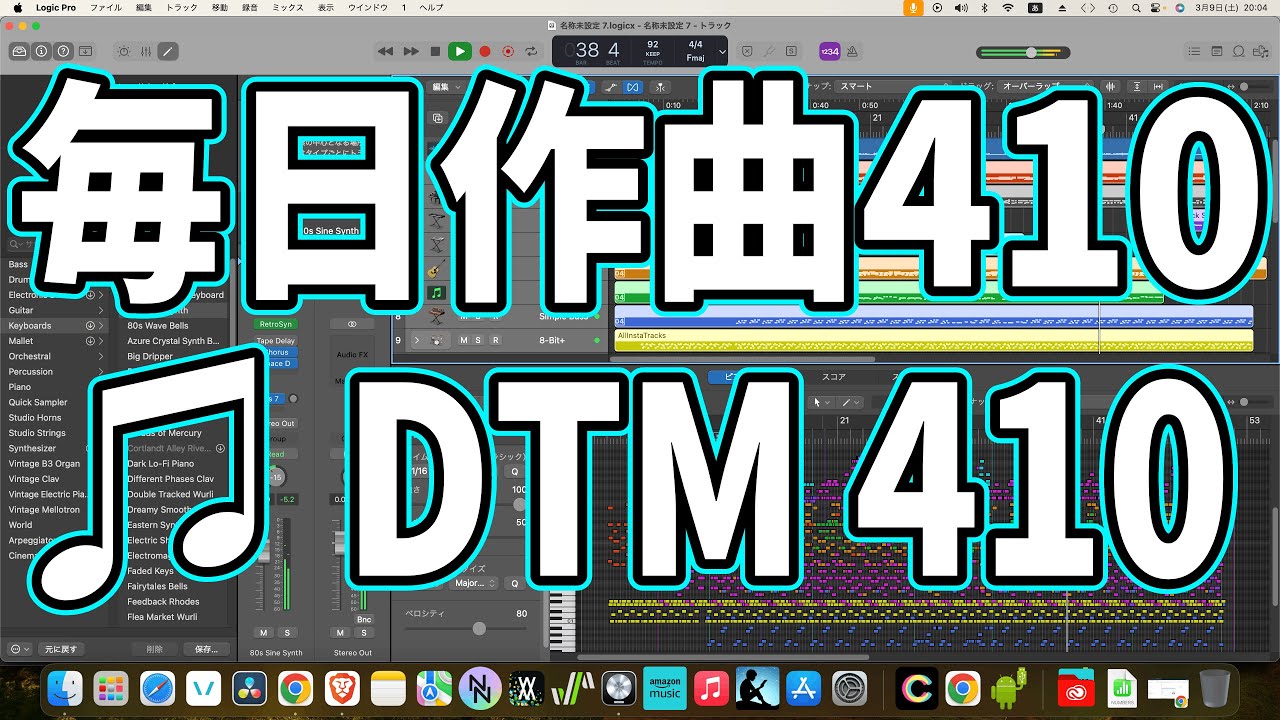Toggle Show Automation icon in tracks header

tap(610, 87)
